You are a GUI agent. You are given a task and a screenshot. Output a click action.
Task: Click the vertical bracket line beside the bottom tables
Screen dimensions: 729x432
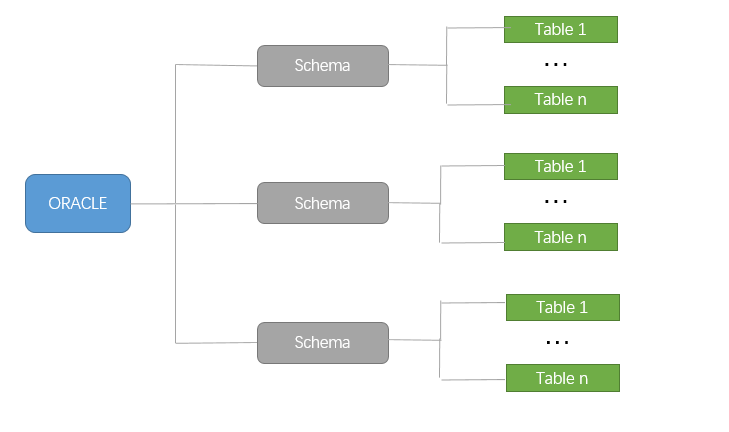point(440,341)
